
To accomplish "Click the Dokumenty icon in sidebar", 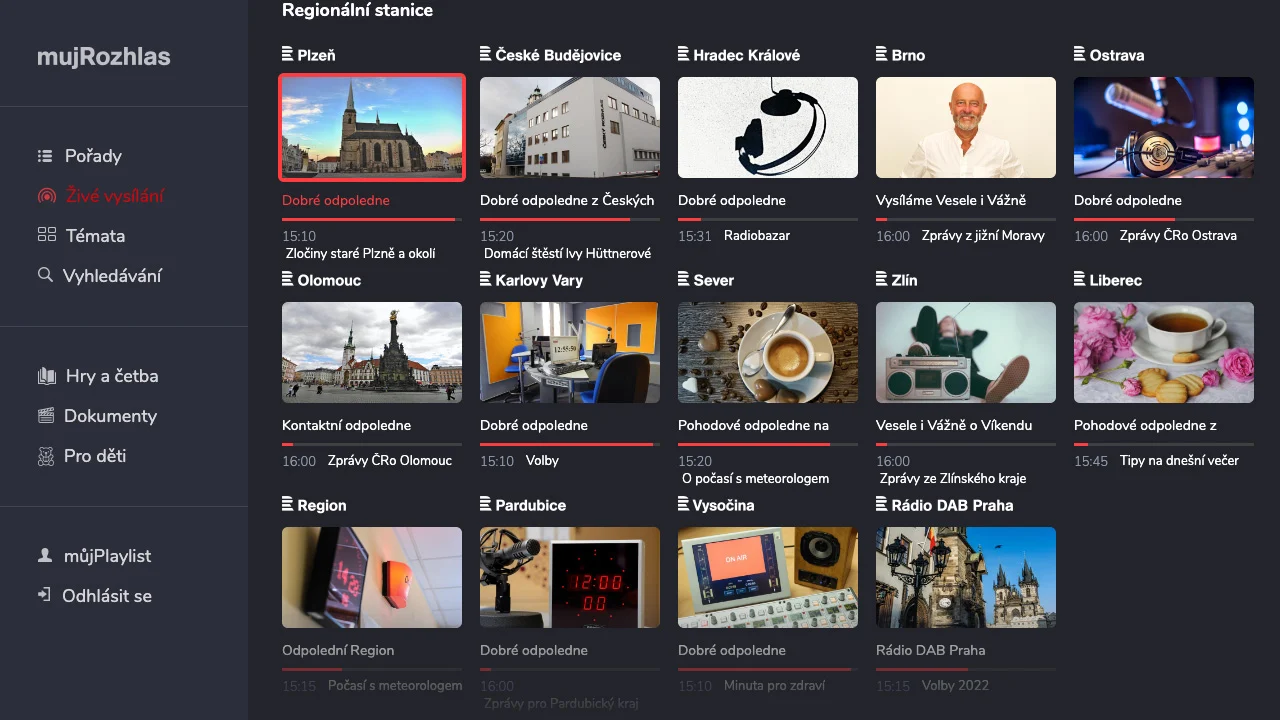I will click(44, 416).
